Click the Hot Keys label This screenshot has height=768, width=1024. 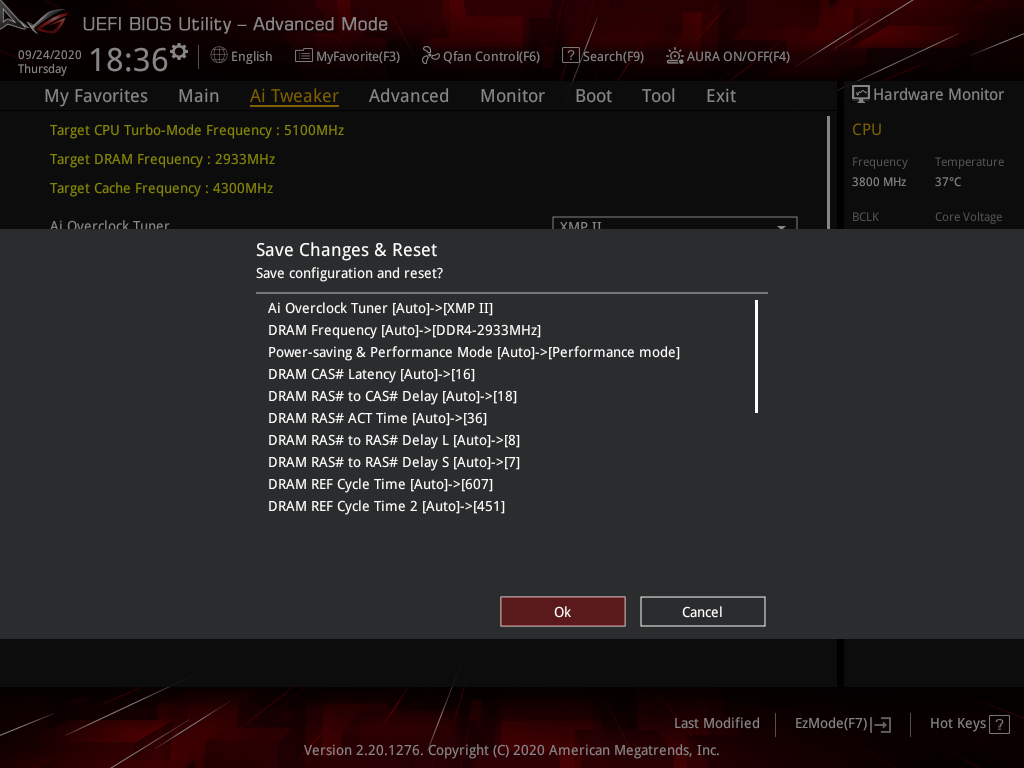click(957, 724)
